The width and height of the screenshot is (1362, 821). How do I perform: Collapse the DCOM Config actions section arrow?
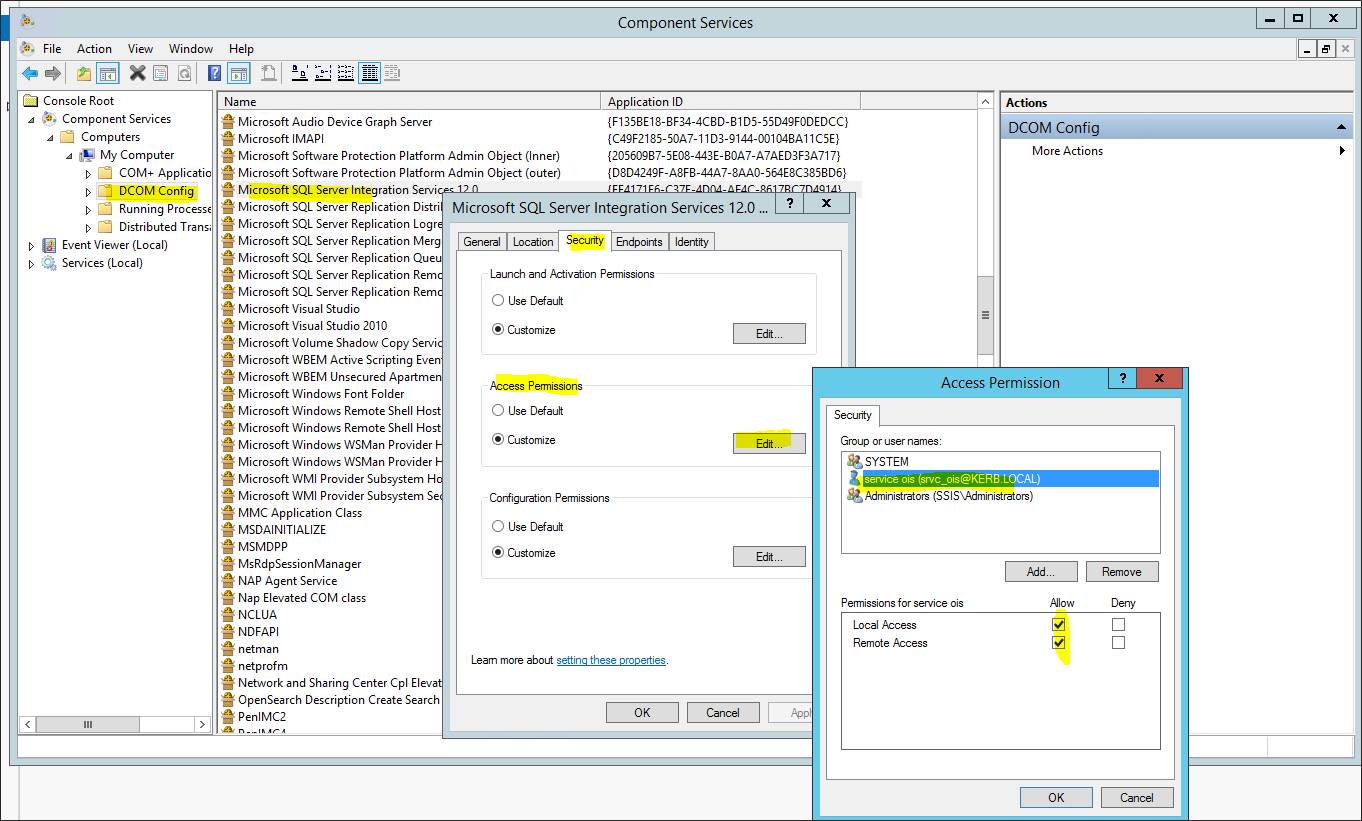1341,127
